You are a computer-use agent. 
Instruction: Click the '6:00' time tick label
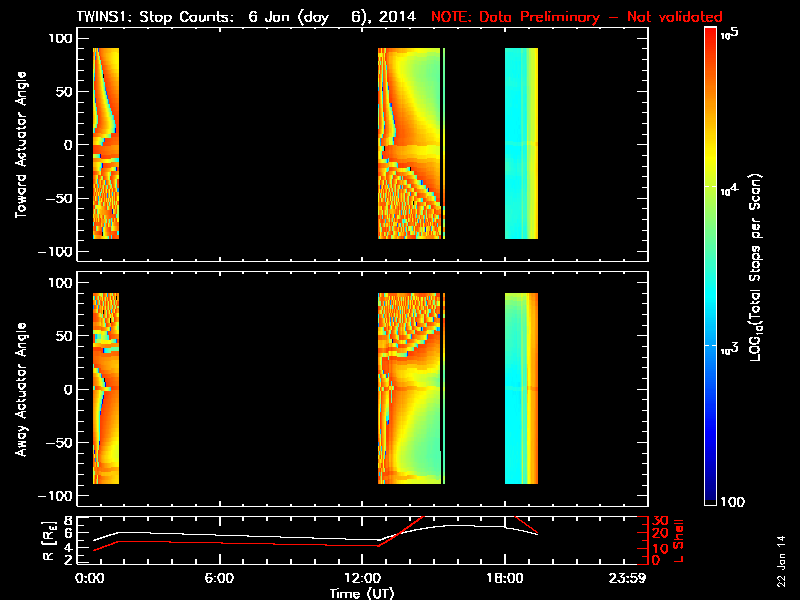coord(219,578)
